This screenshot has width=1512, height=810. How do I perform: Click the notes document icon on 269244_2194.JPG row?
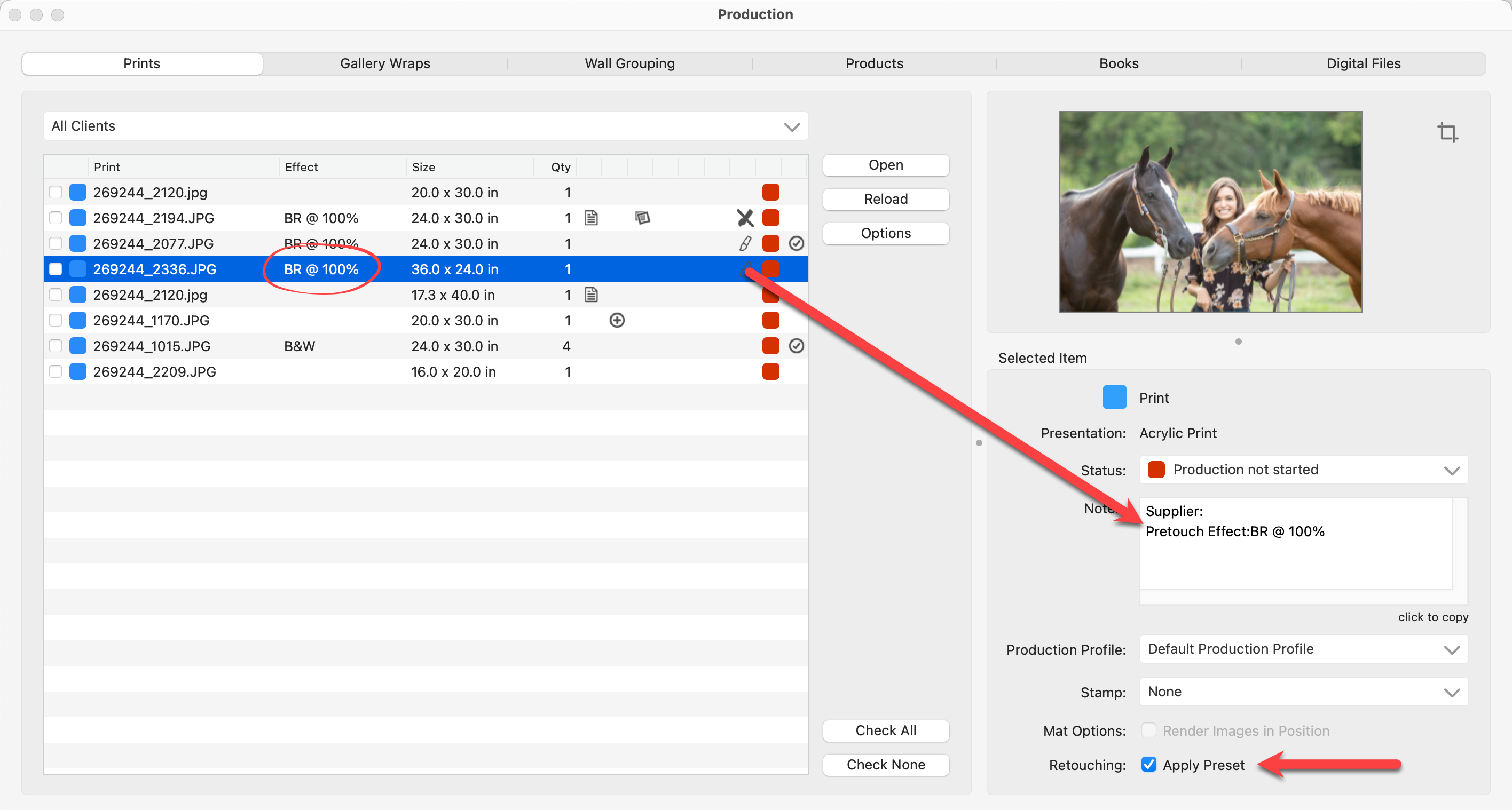point(591,218)
